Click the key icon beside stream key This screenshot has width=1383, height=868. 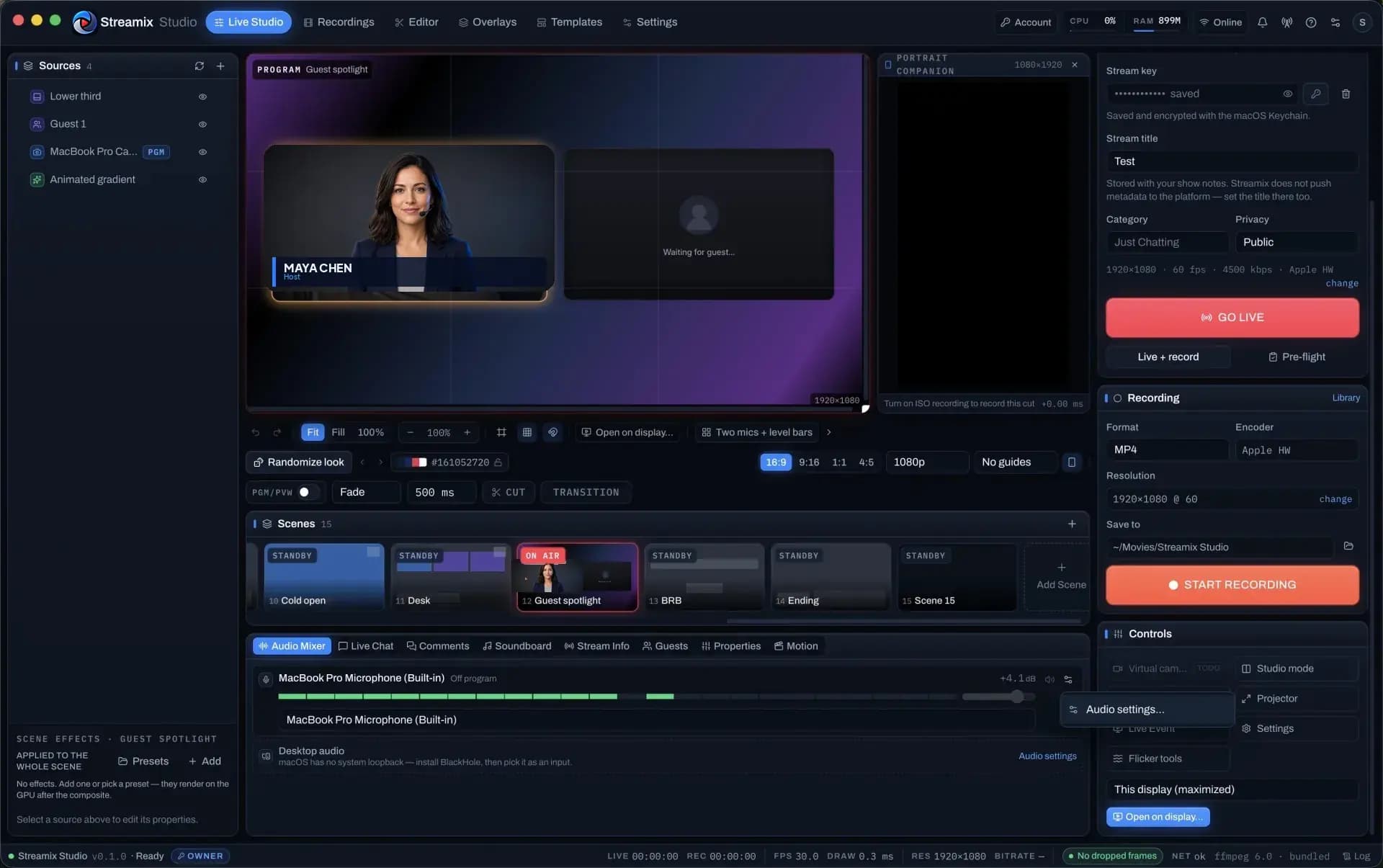tap(1315, 94)
